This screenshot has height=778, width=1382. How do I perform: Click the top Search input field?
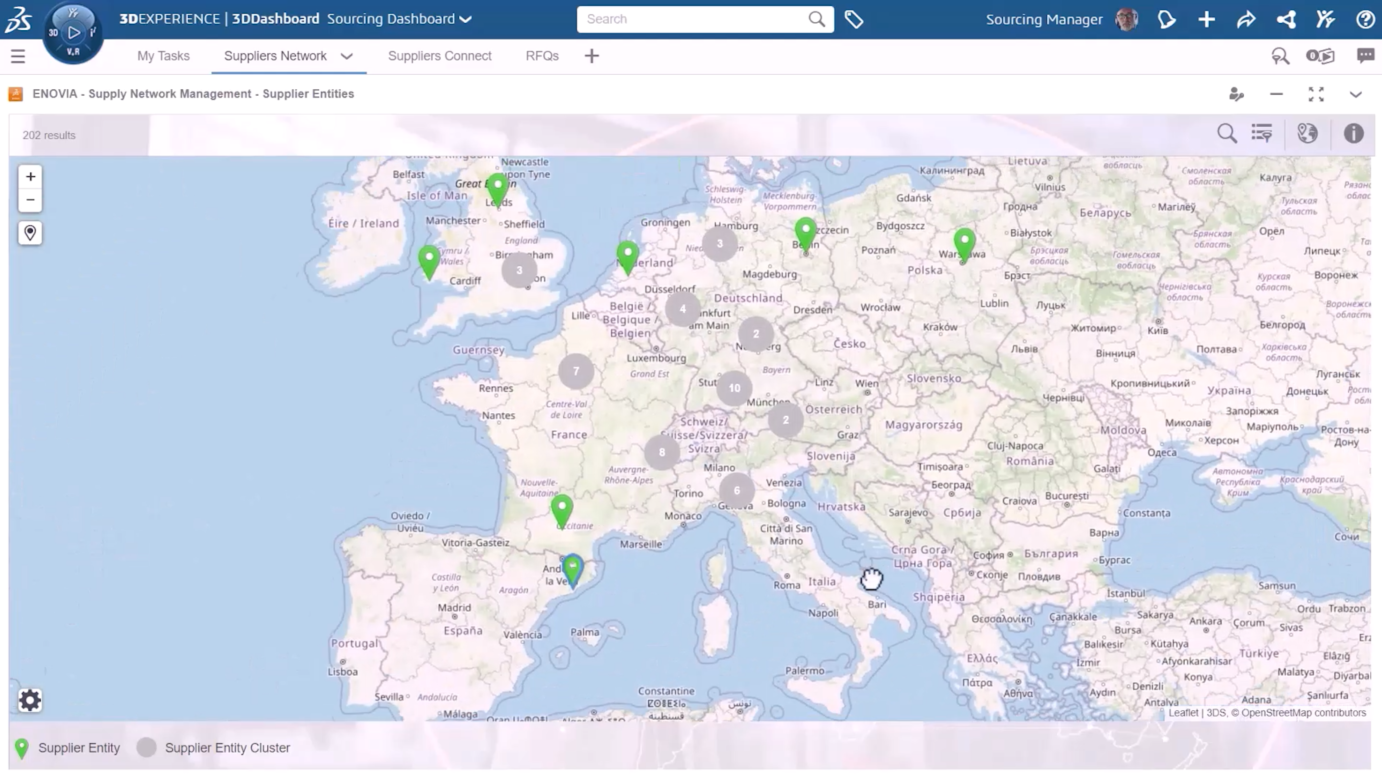pyautogui.click(x=694, y=19)
